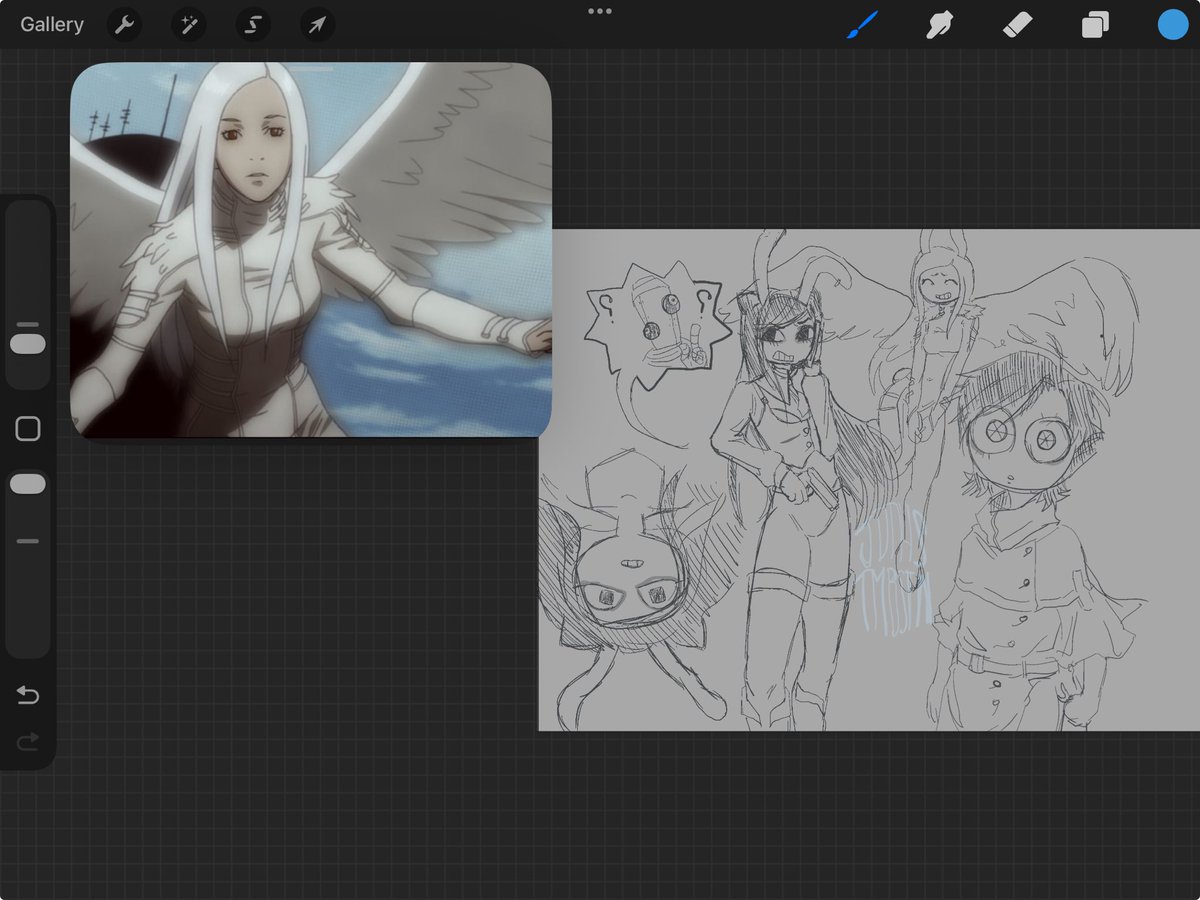Activate the Selection tool
Image resolution: width=1200 pixels, height=900 pixels.
[253, 25]
